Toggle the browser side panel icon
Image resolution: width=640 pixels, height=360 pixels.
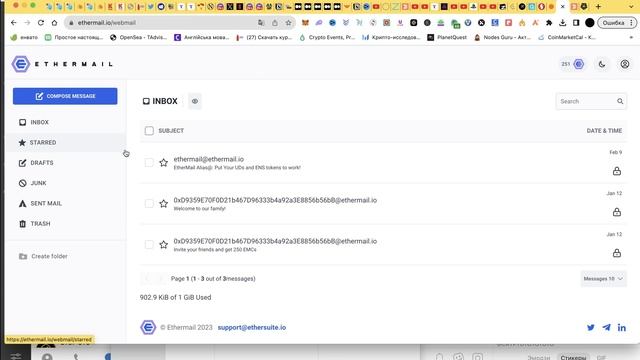click(576, 23)
